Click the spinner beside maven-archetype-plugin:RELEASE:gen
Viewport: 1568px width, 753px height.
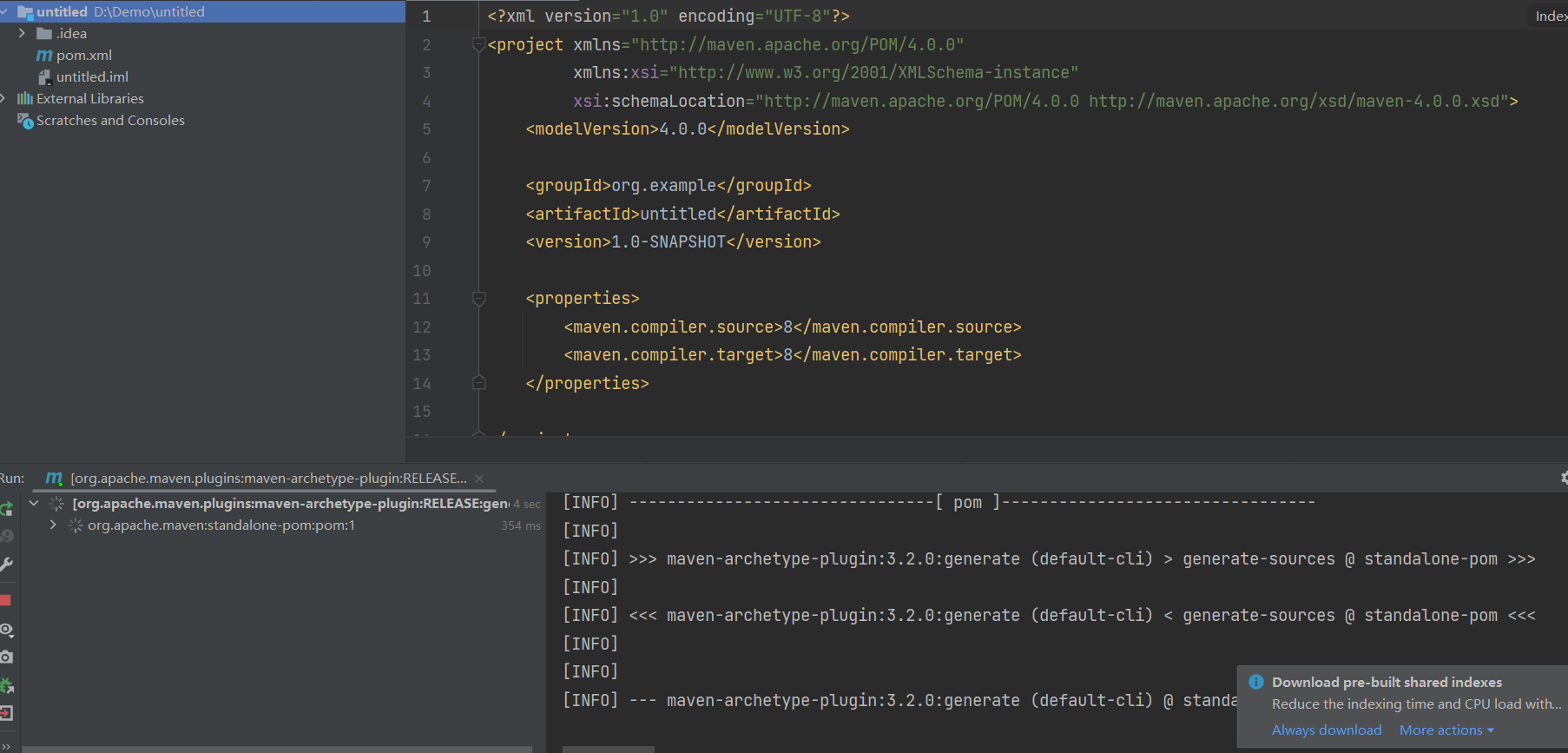pos(57,504)
